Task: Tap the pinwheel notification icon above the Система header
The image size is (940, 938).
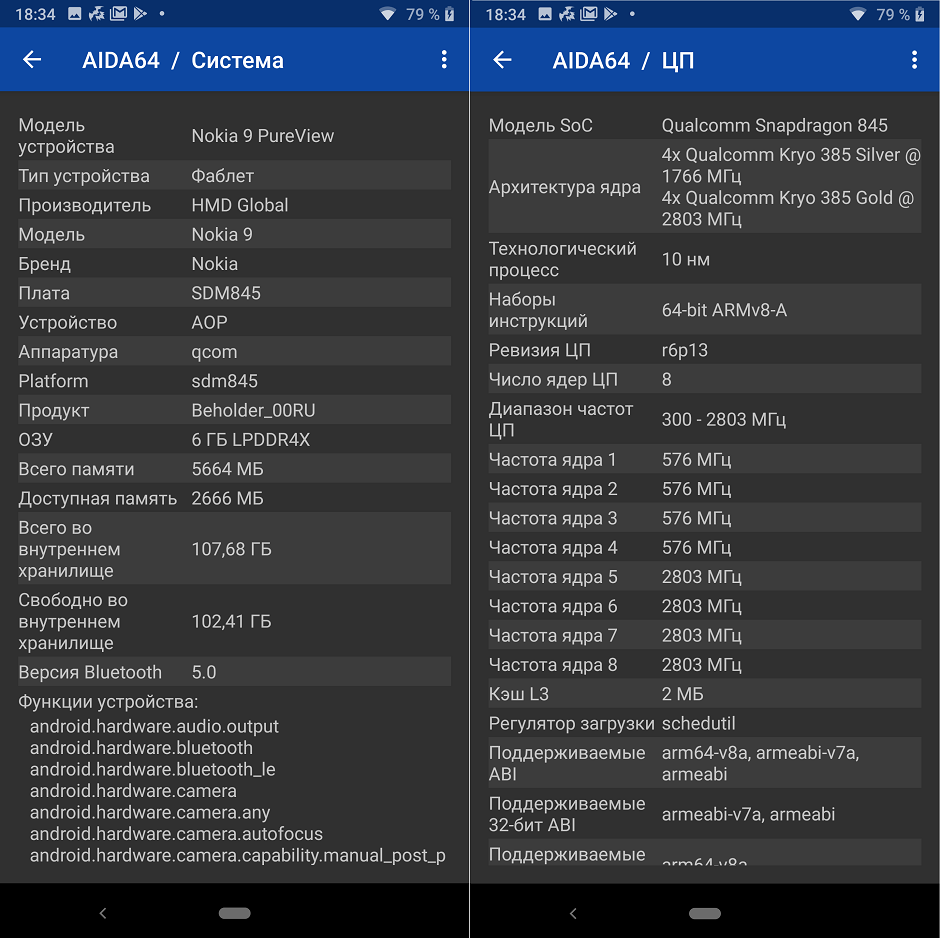Action: (96, 14)
